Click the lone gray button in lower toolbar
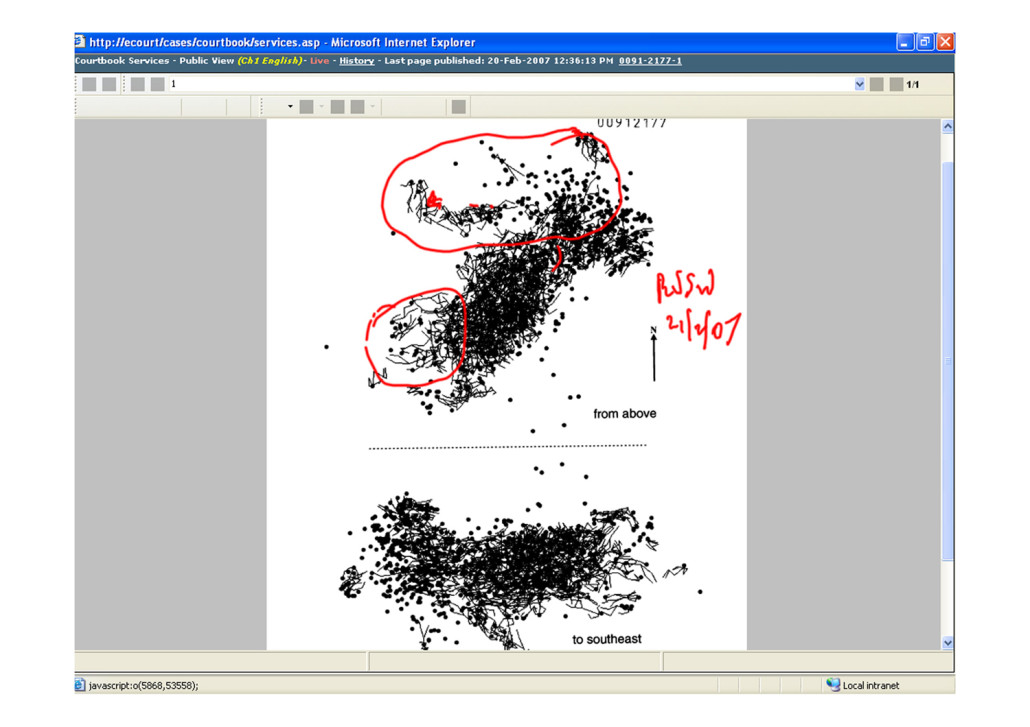Screen dimensions: 1030x727 (459, 106)
